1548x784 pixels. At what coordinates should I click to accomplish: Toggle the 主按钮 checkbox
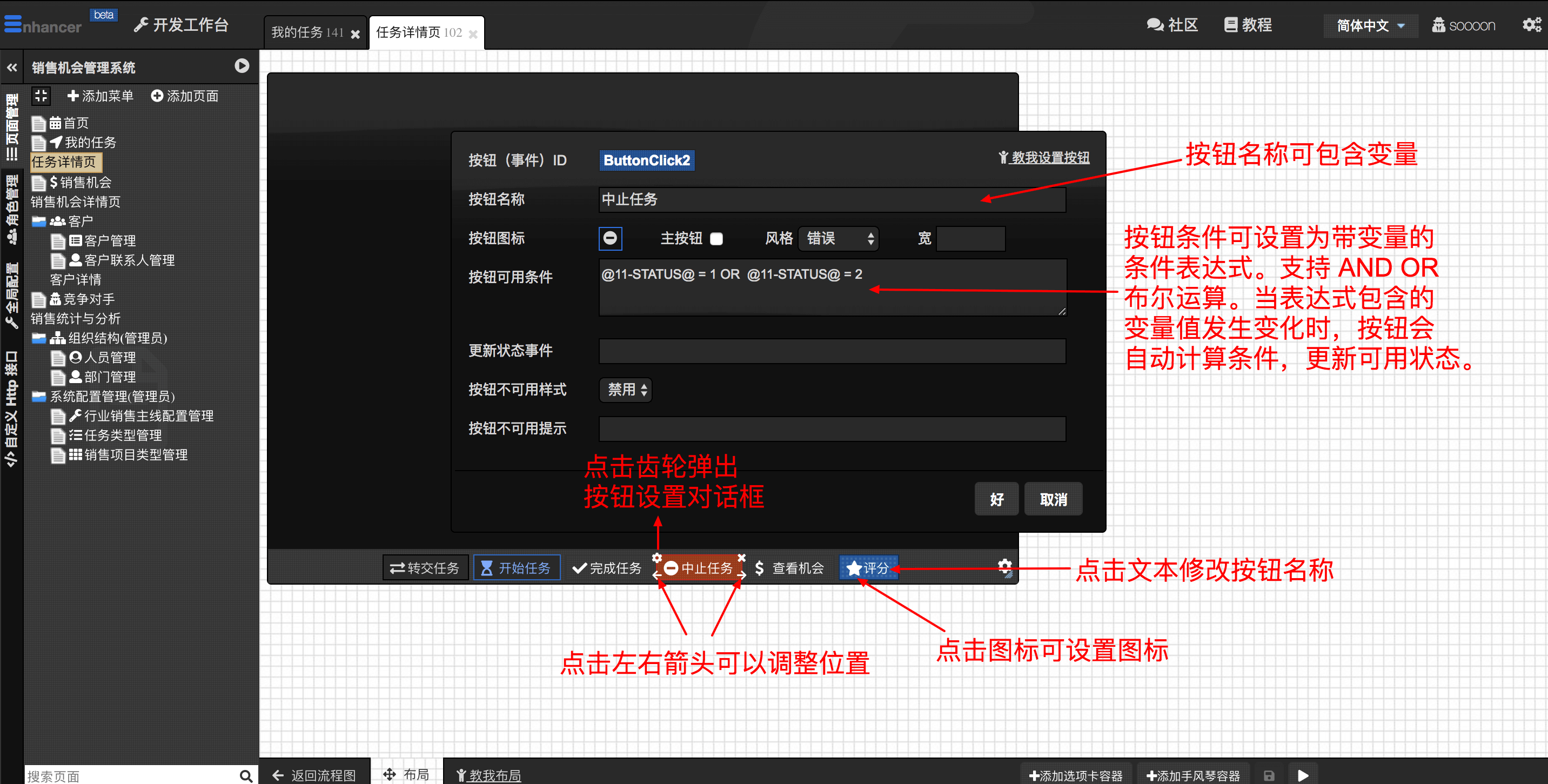tap(716, 239)
